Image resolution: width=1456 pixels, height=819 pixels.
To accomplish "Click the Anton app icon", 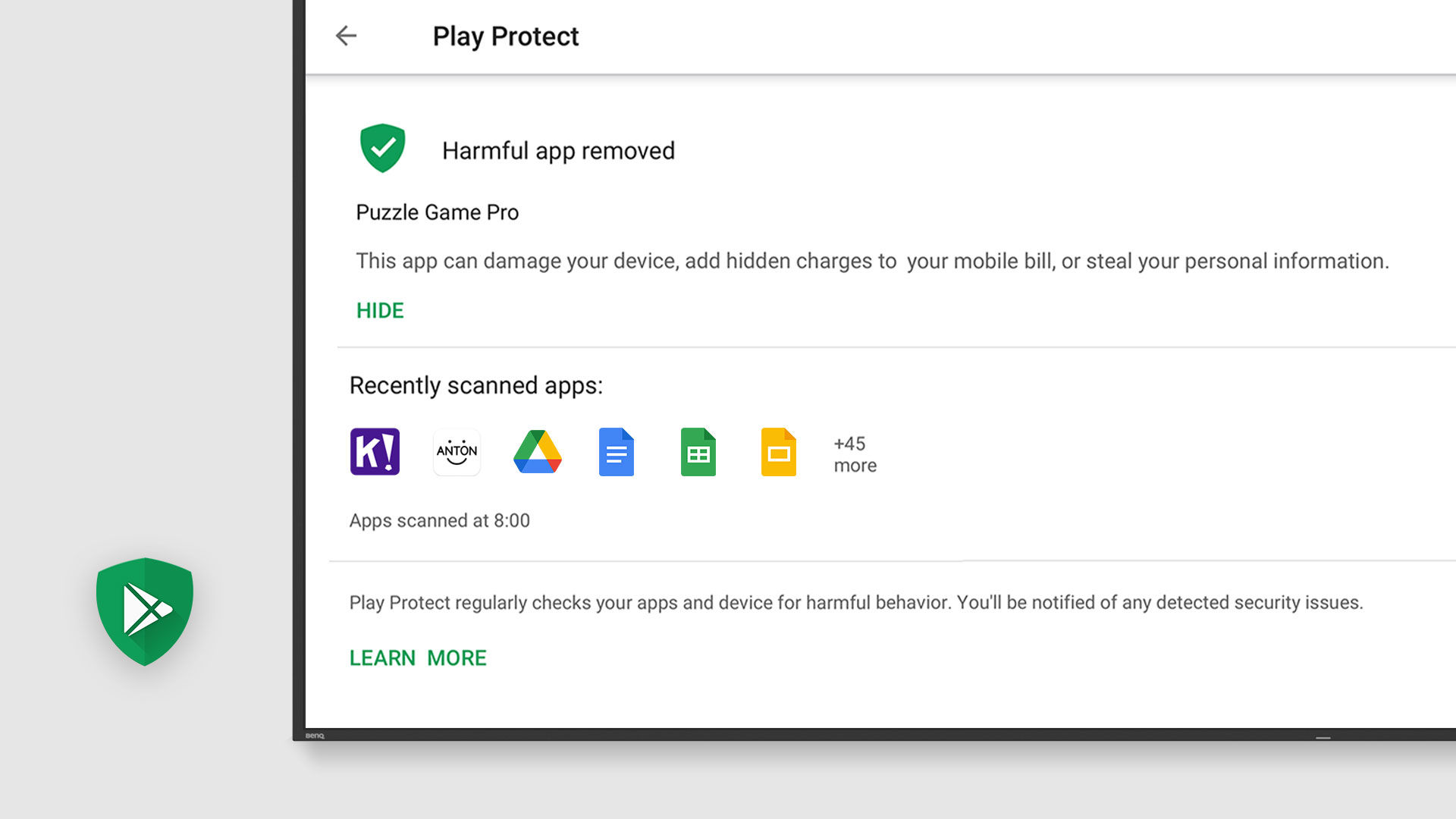I will [456, 452].
